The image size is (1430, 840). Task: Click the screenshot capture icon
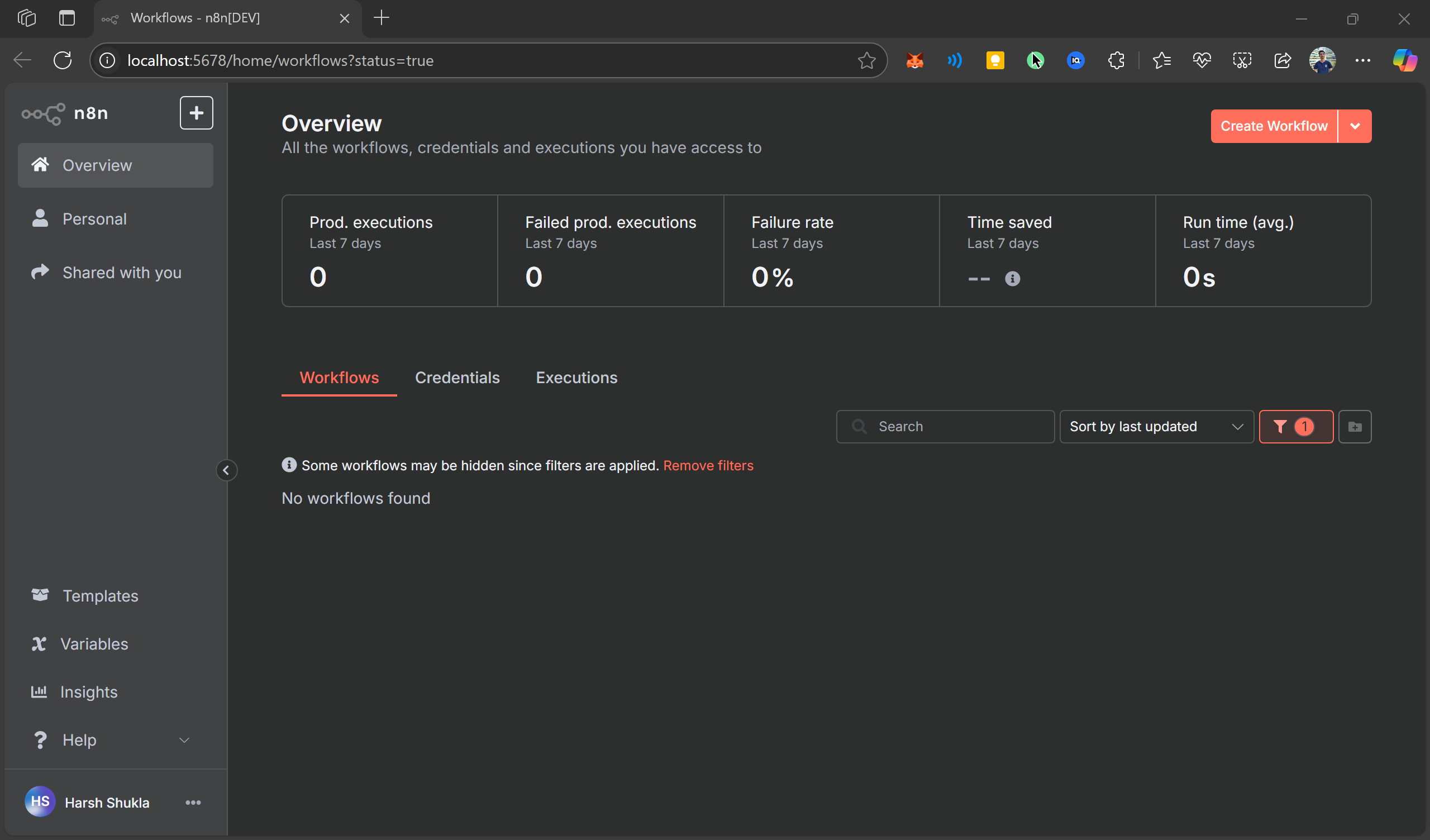click(x=1242, y=60)
